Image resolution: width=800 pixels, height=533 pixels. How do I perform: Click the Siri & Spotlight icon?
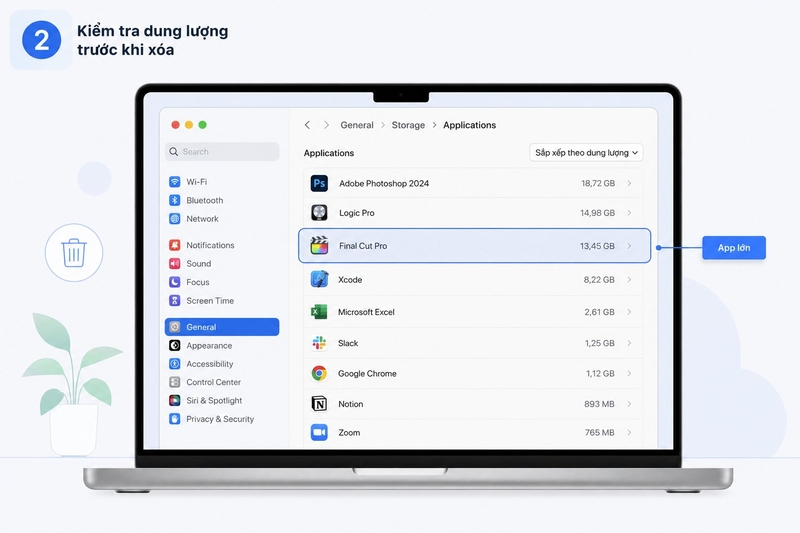pos(174,400)
